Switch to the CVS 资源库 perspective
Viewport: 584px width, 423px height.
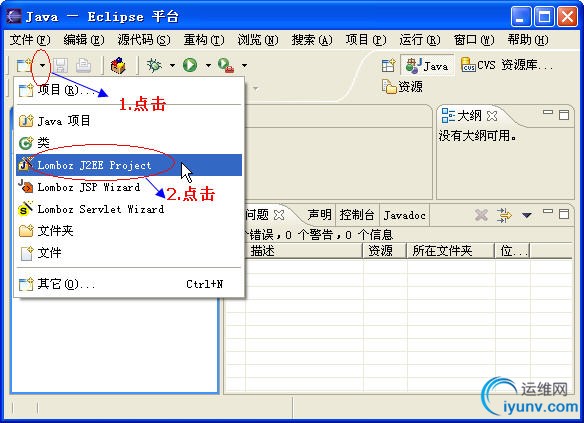pyautogui.click(x=507, y=66)
